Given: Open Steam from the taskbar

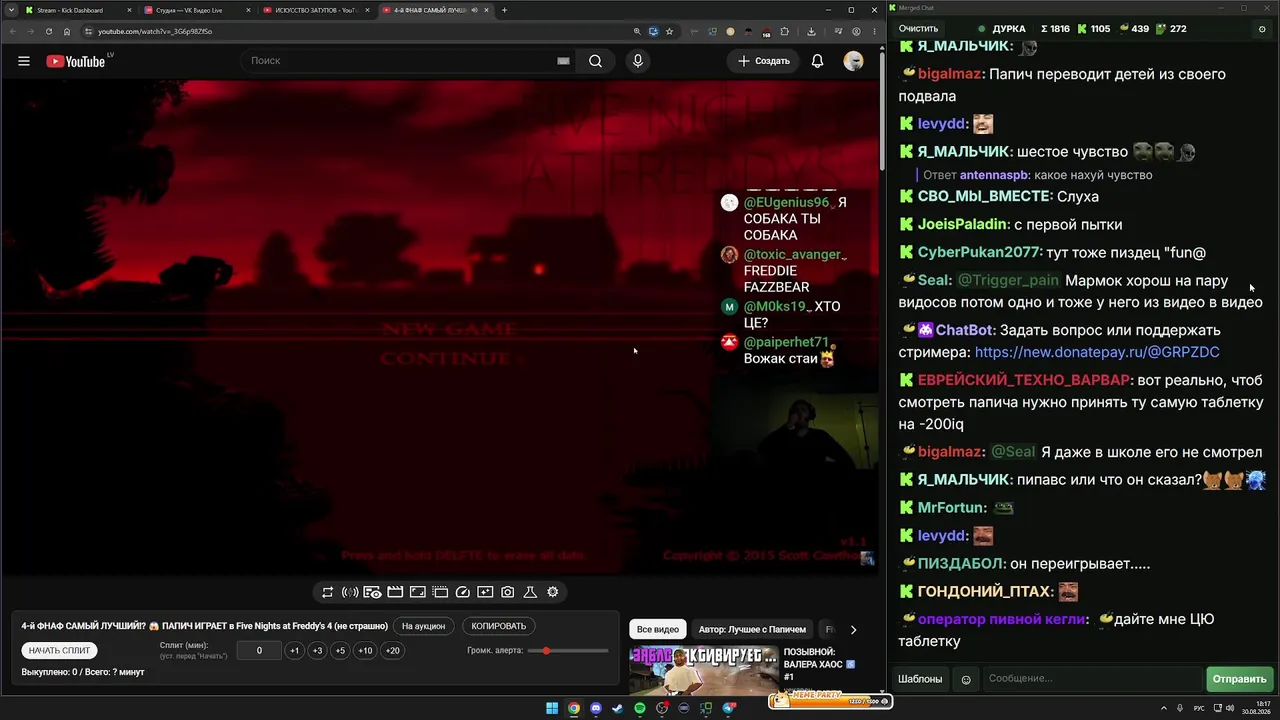Looking at the screenshot, I should tap(618, 709).
